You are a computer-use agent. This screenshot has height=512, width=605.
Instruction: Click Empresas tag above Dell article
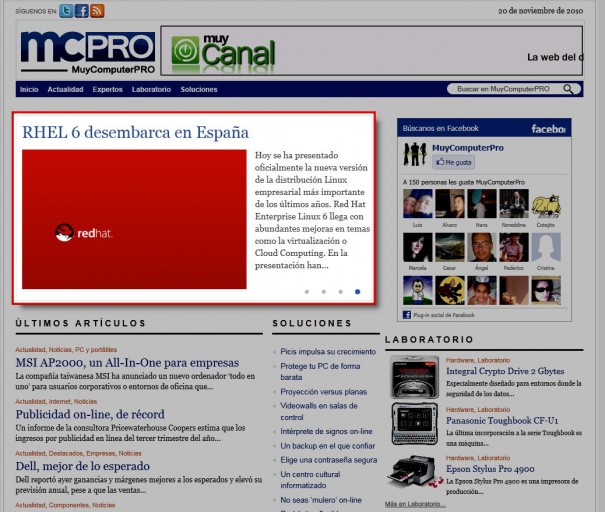(x=101, y=453)
